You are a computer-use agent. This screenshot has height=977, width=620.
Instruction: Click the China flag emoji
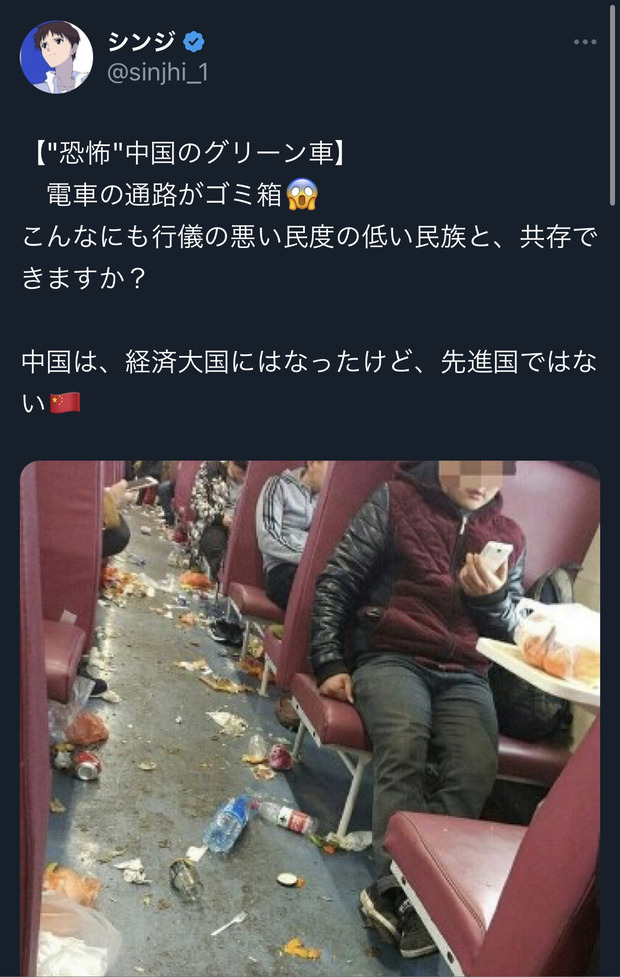[x=65, y=403]
